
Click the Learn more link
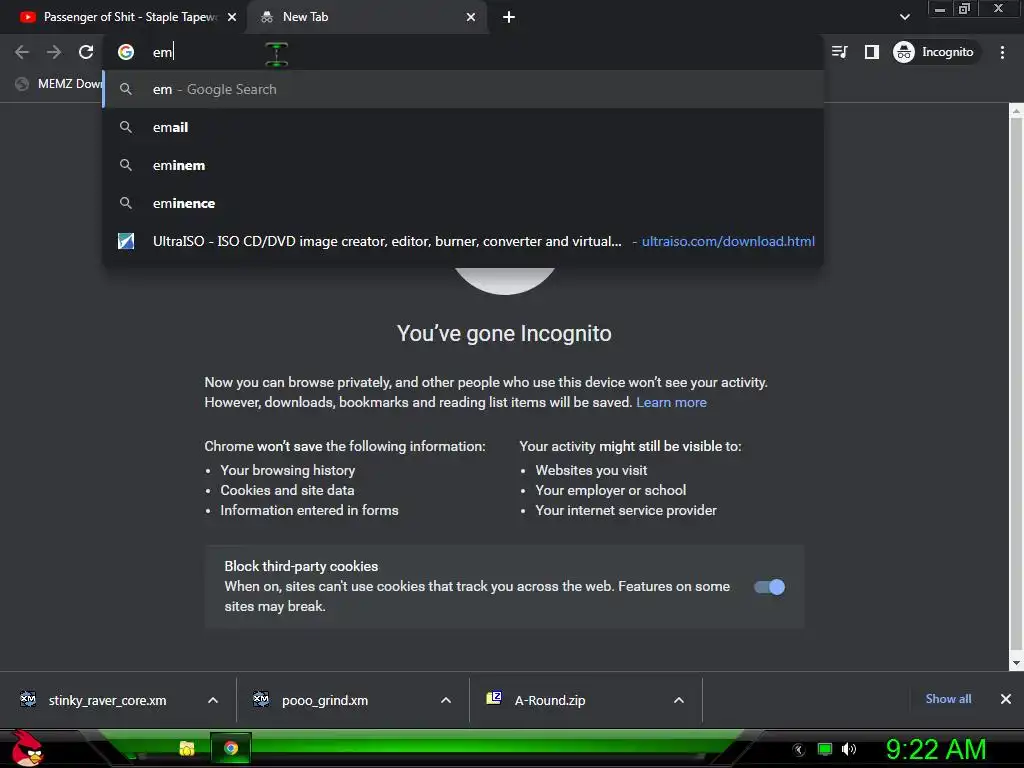(671, 402)
